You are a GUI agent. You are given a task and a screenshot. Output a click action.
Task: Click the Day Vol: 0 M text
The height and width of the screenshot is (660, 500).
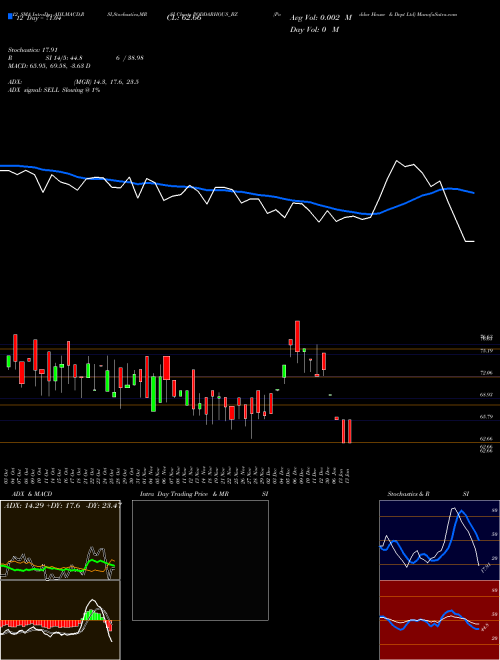(x=314, y=30)
